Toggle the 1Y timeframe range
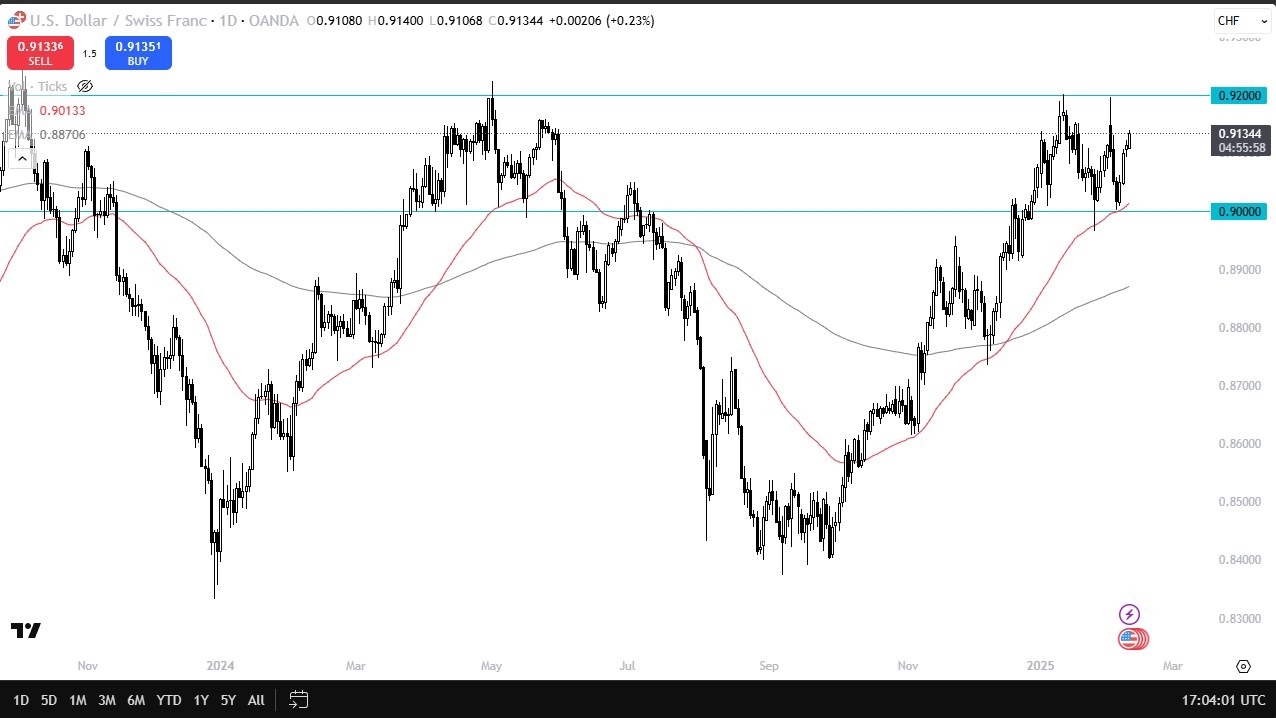Viewport: 1276px width, 718px height. click(201, 700)
